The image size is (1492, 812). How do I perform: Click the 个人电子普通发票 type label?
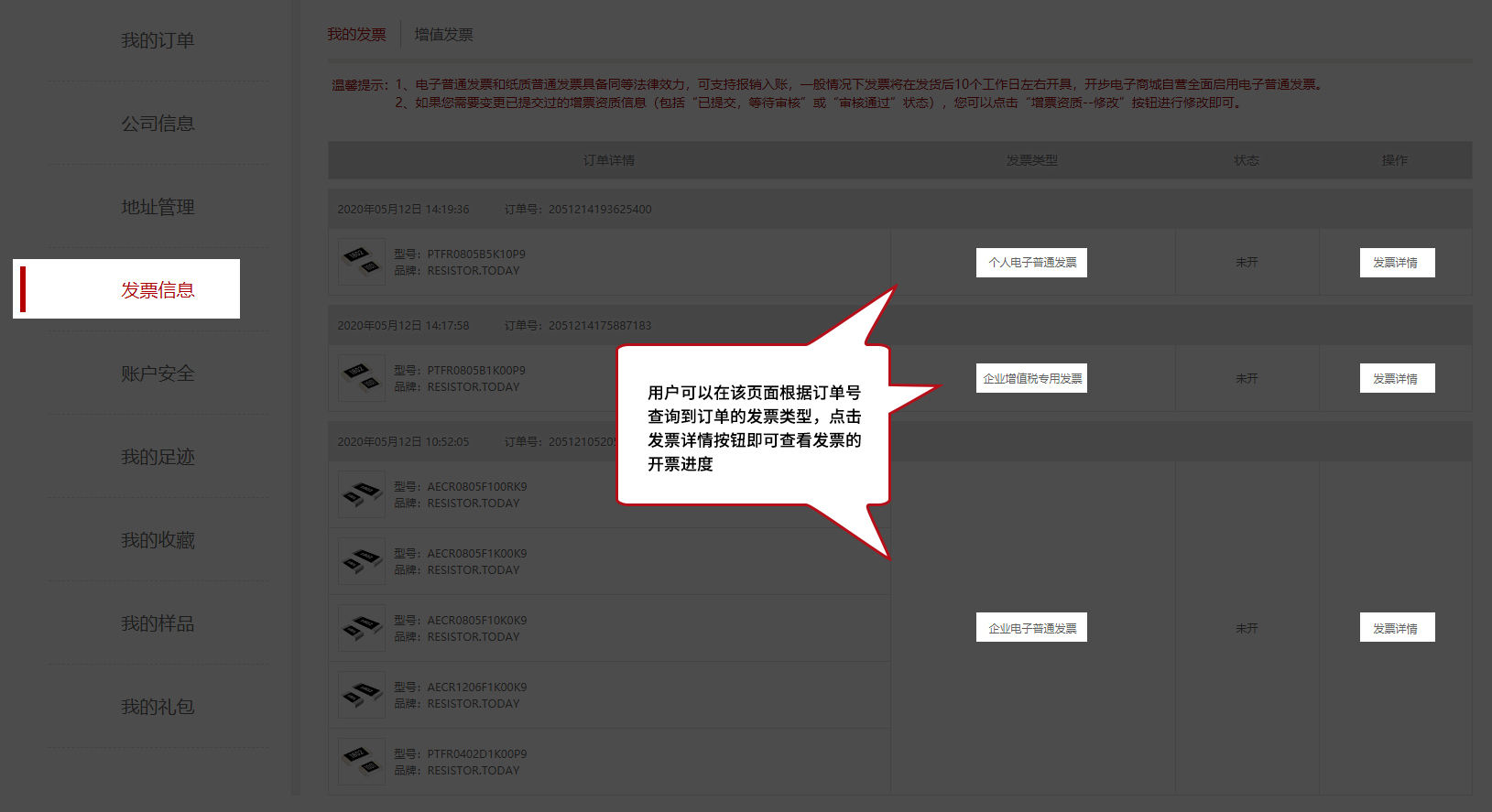[1031, 263]
